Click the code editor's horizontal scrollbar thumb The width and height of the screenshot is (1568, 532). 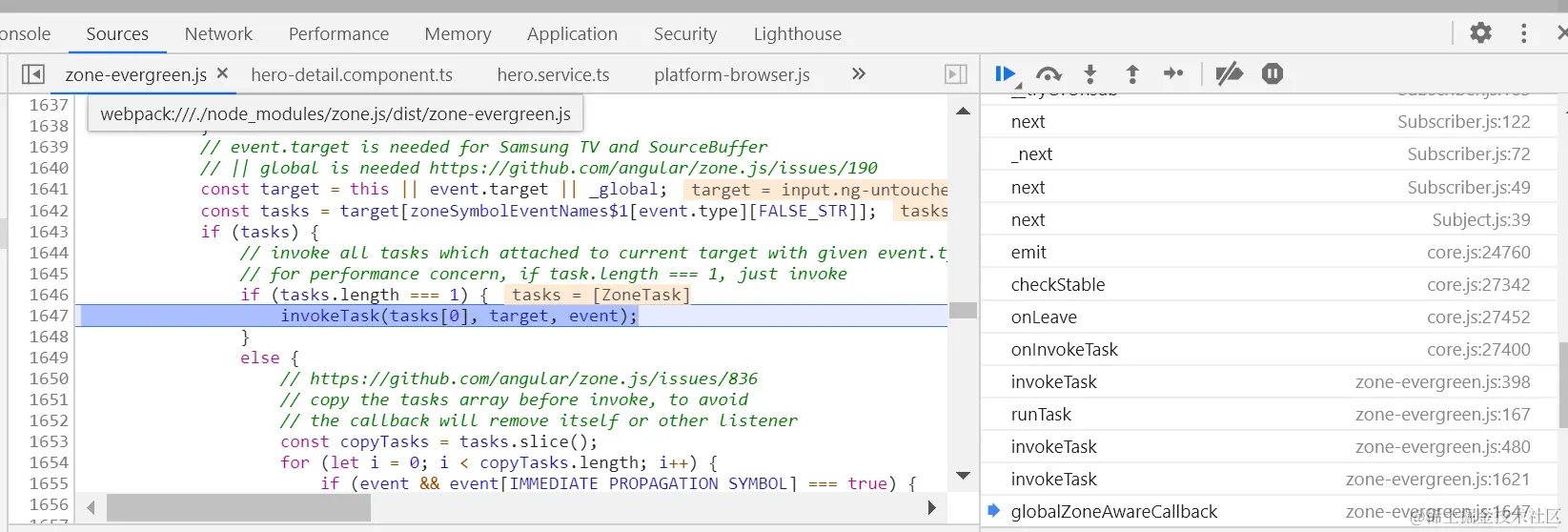tap(238, 508)
